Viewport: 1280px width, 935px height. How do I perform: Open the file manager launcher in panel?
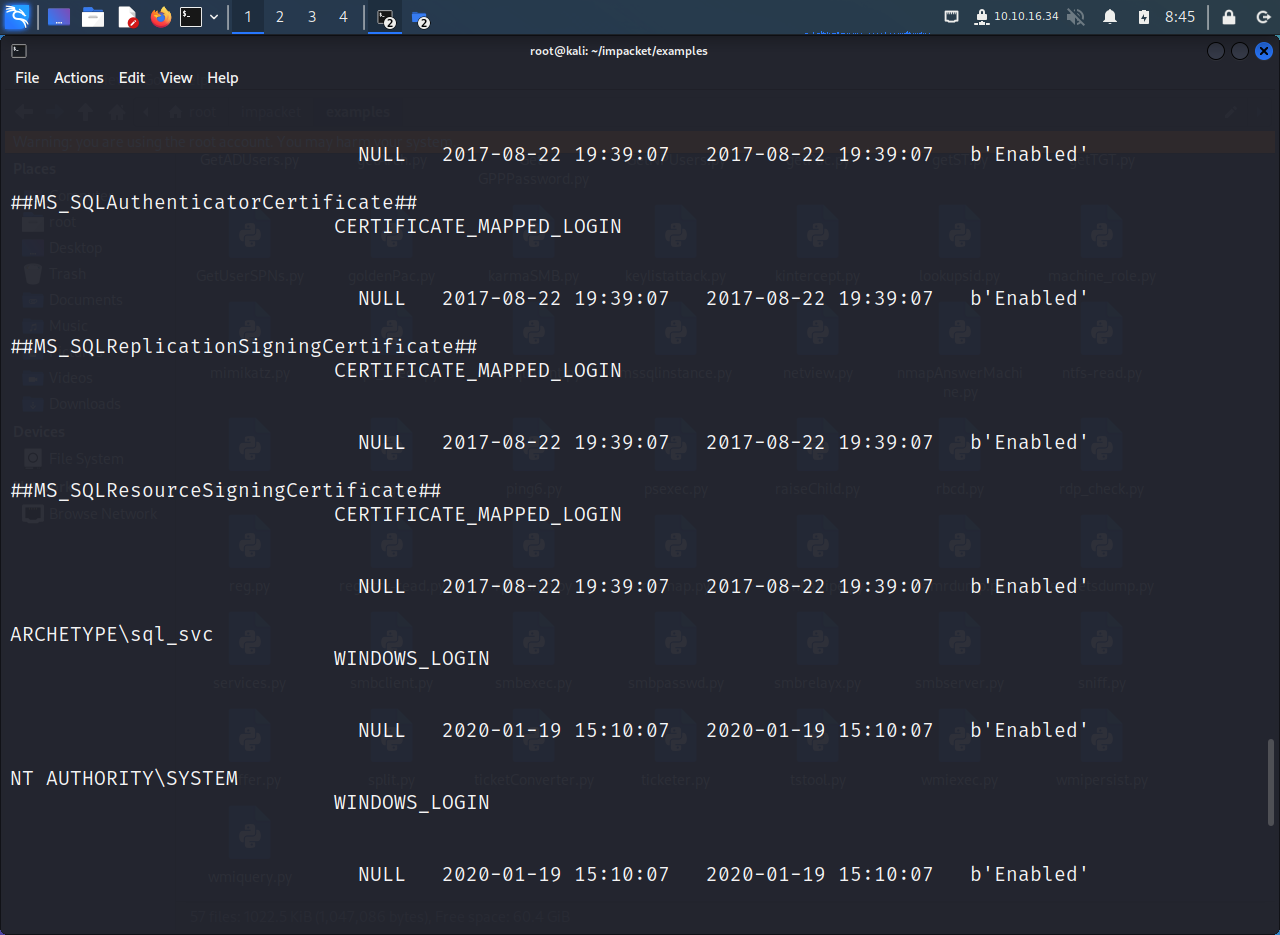pyautogui.click(x=93, y=17)
